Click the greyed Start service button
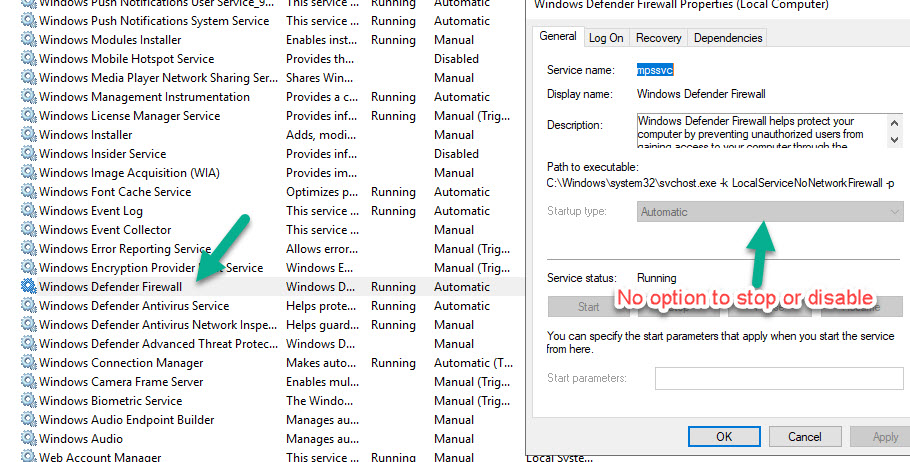The width and height of the screenshot is (910, 462). (x=588, y=306)
